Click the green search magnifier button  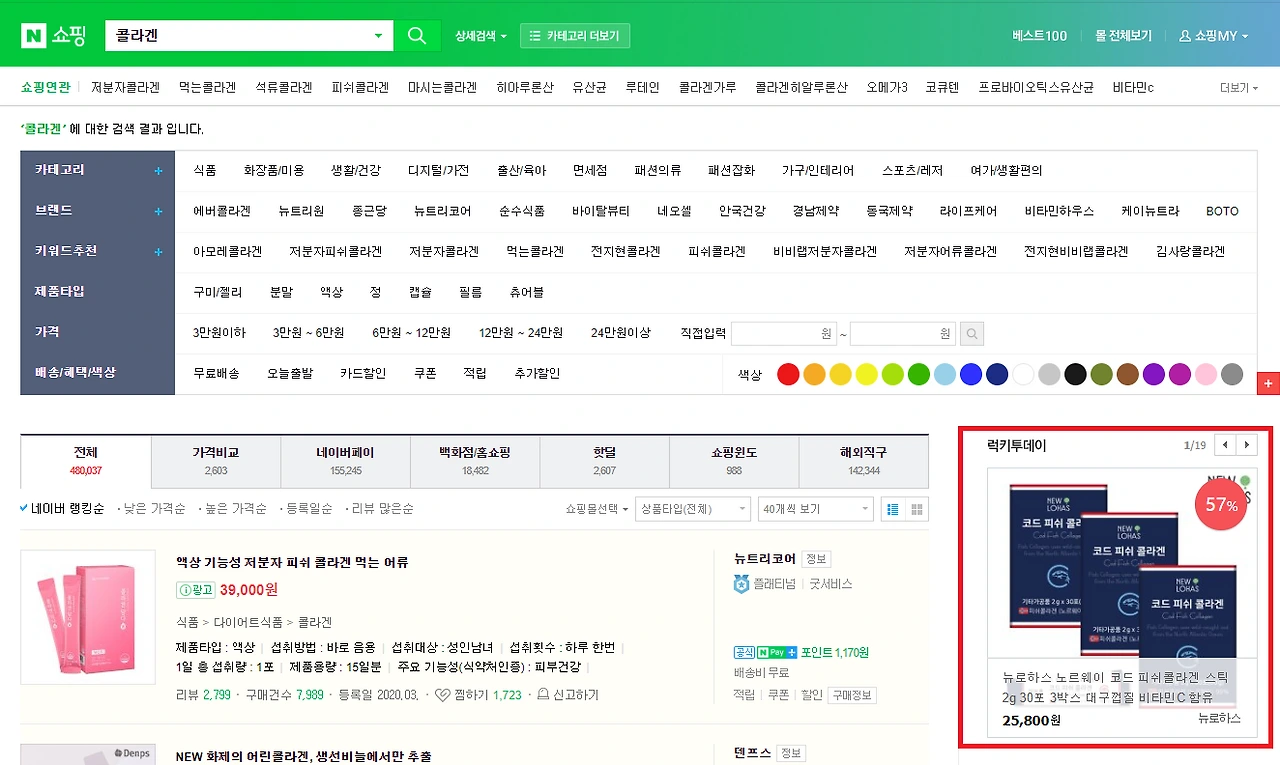pos(416,36)
